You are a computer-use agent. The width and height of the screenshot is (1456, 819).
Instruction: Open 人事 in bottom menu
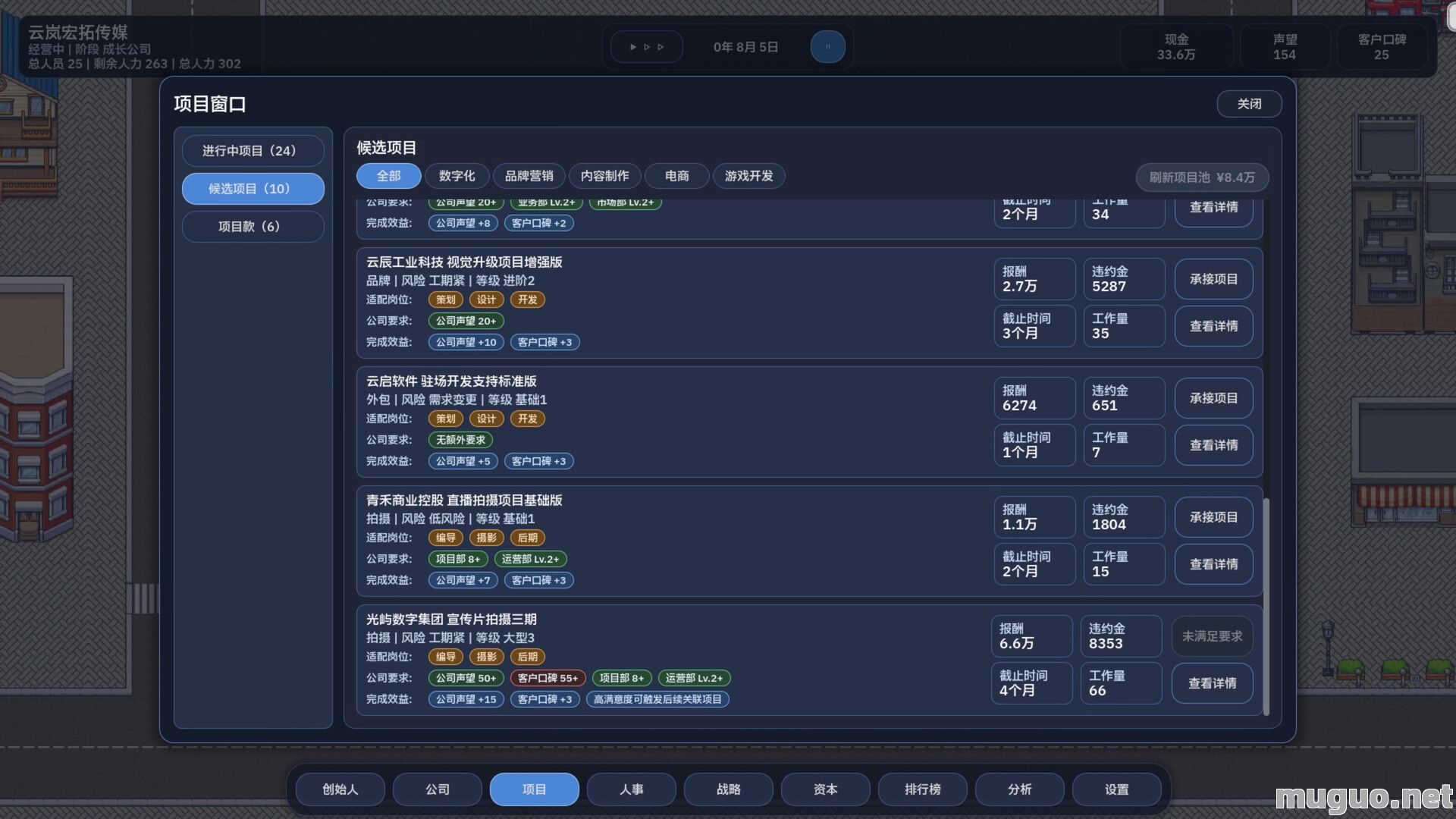[x=631, y=789]
